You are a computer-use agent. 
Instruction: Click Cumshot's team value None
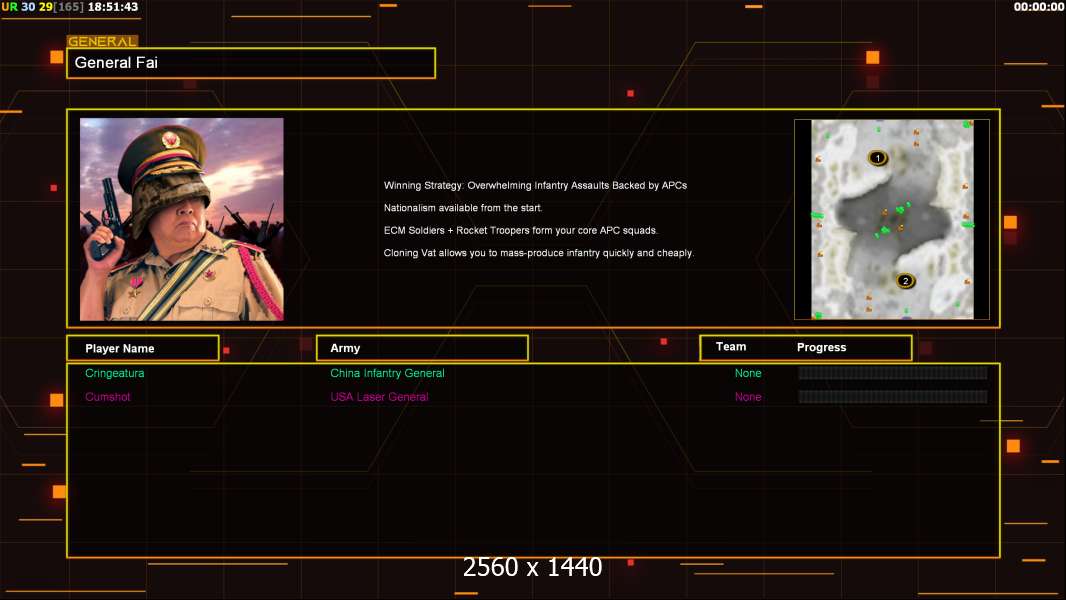point(748,397)
